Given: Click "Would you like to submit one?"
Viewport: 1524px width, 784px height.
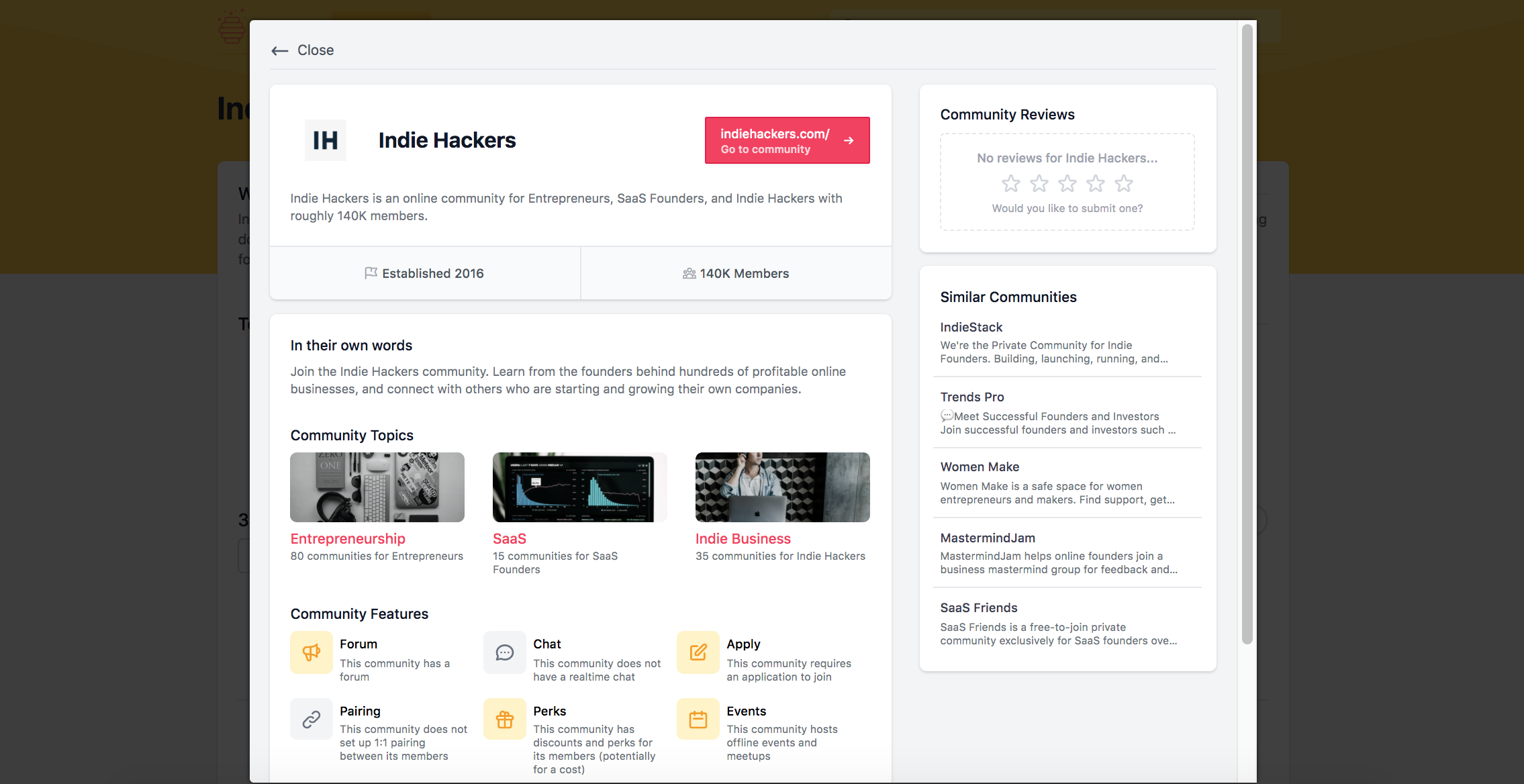Looking at the screenshot, I should [1067, 208].
